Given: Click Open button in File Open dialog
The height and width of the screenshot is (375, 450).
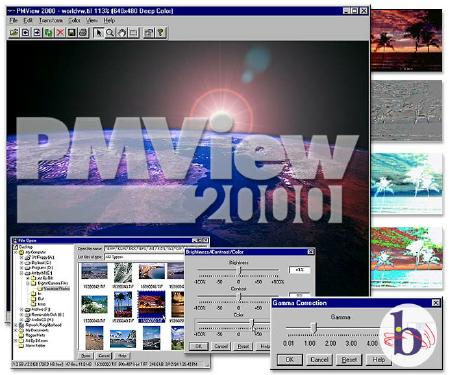Looking at the screenshot, I should point(86,356).
